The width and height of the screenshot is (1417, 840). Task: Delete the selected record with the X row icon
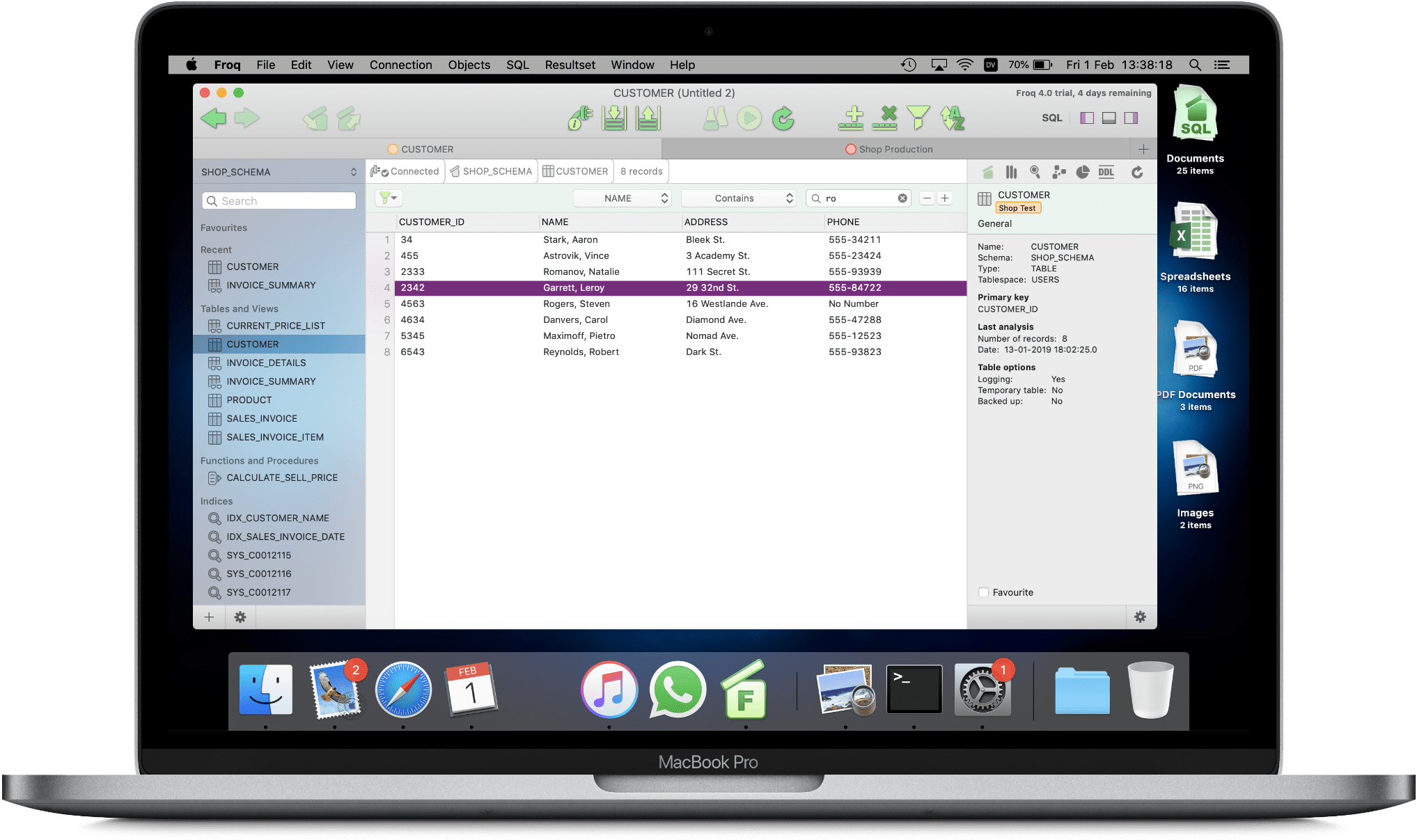point(885,118)
